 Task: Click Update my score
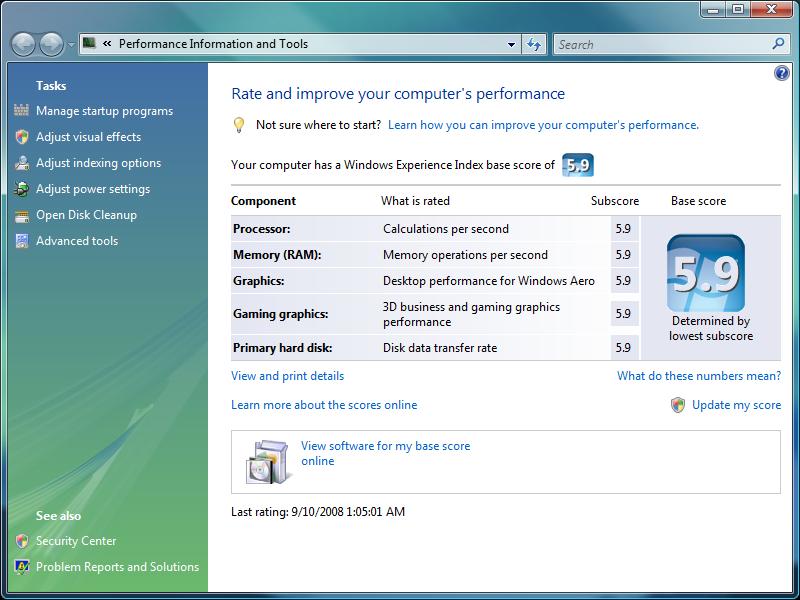(x=736, y=405)
